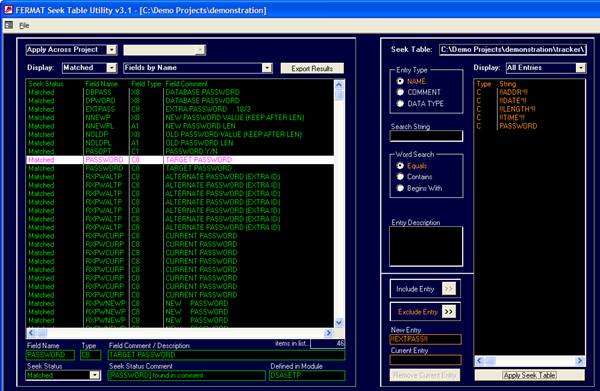Click the Seek Table path field
The width and height of the screenshot is (600, 391).
513,50
